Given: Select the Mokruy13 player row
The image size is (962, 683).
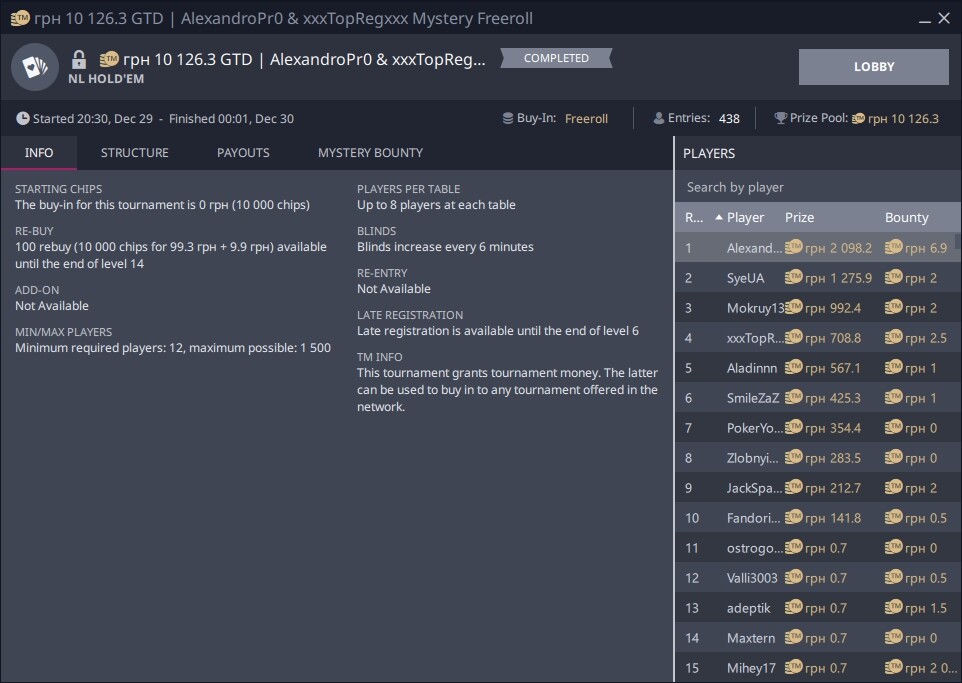Looking at the screenshot, I should [755, 308].
